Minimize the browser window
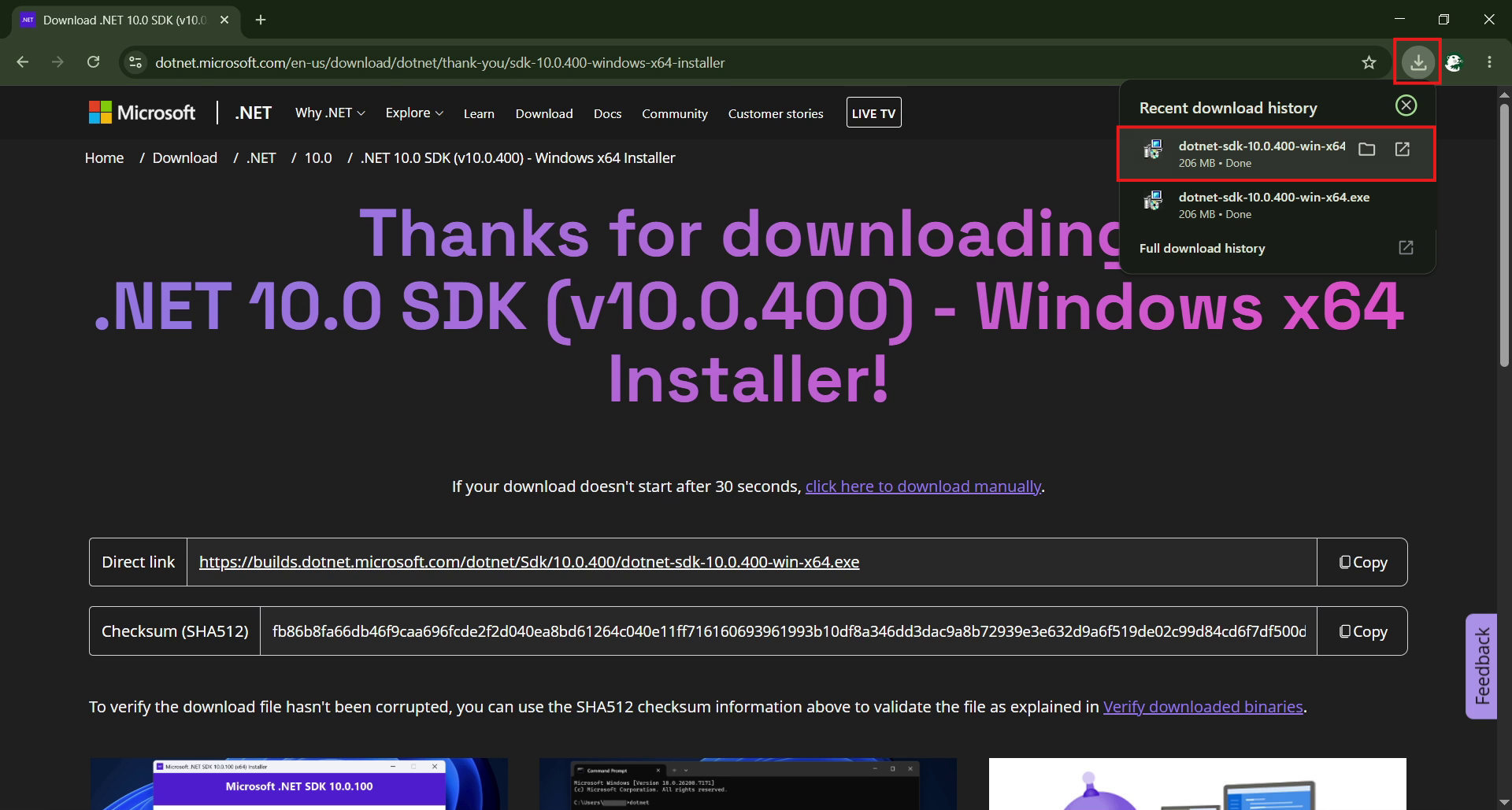 [1399, 19]
